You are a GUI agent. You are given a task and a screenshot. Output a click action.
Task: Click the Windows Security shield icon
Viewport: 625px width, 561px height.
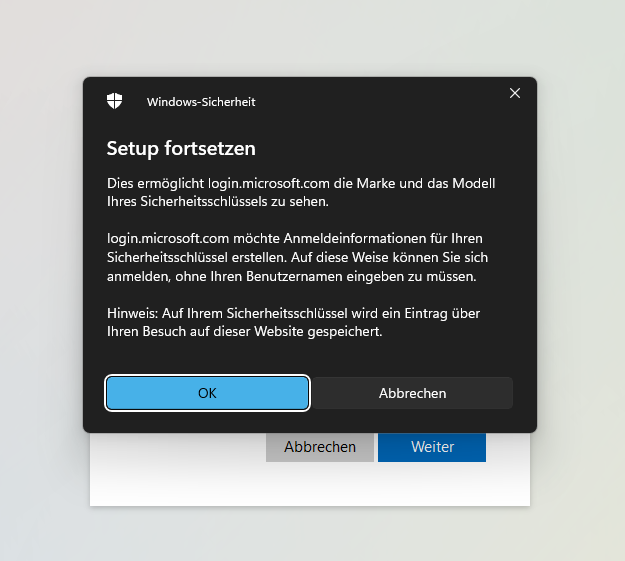click(114, 101)
